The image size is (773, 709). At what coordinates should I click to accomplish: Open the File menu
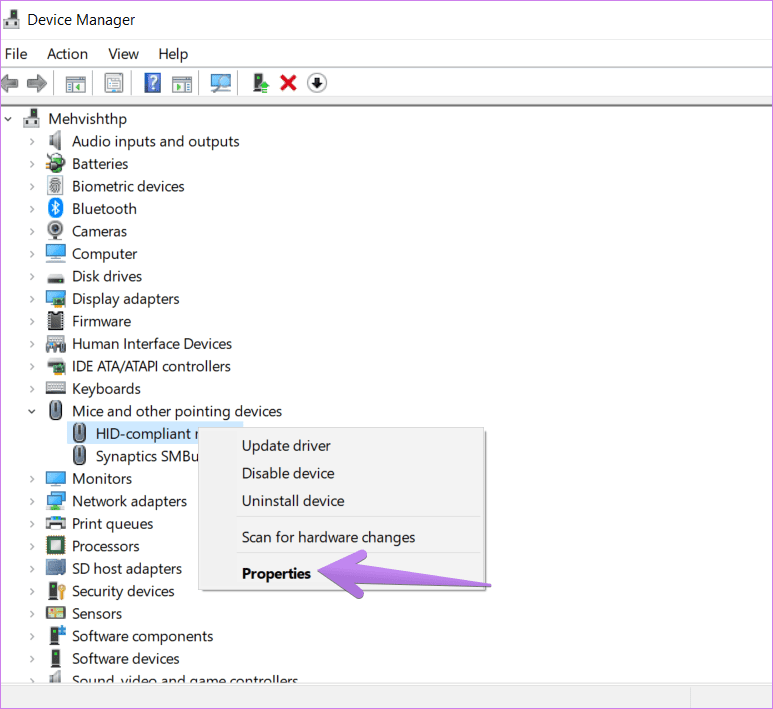click(16, 54)
